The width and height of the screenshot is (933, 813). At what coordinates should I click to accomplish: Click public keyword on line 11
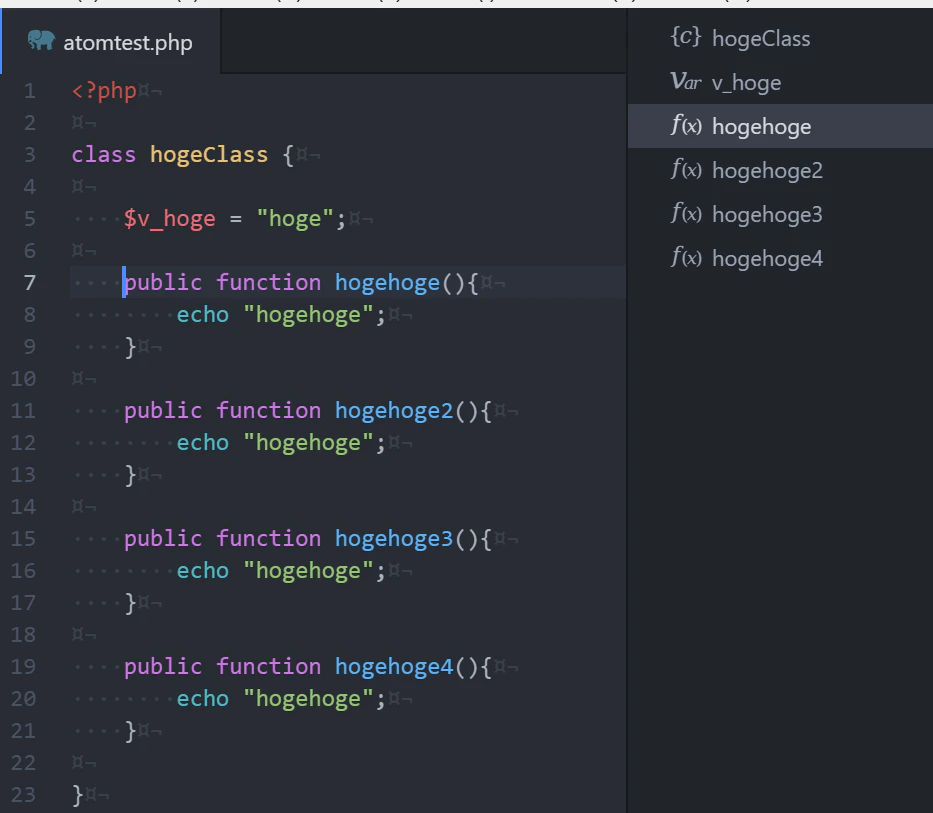[x=163, y=411]
